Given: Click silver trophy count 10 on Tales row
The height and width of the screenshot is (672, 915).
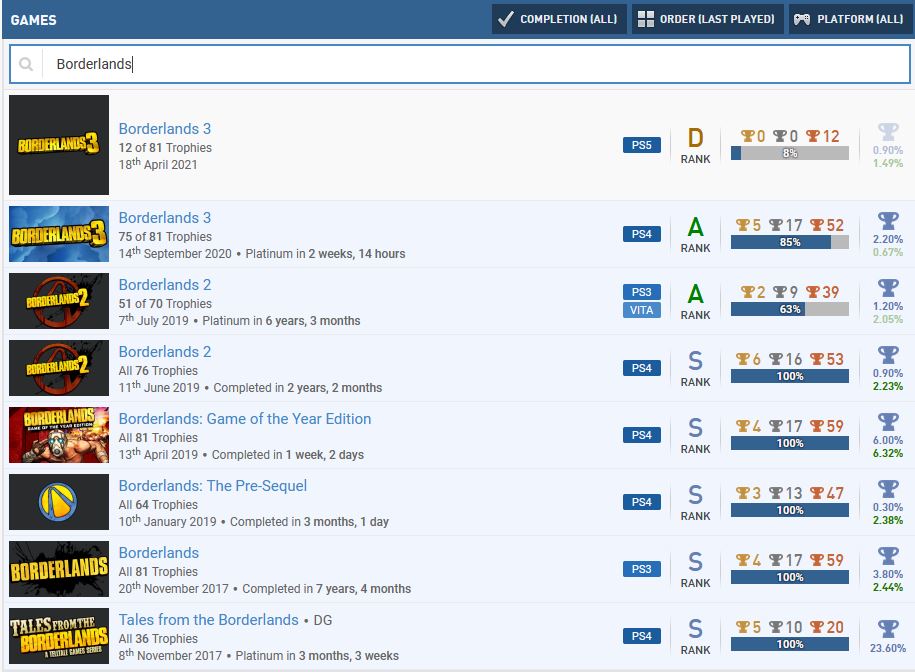Looking at the screenshot, I should [785, 628].
